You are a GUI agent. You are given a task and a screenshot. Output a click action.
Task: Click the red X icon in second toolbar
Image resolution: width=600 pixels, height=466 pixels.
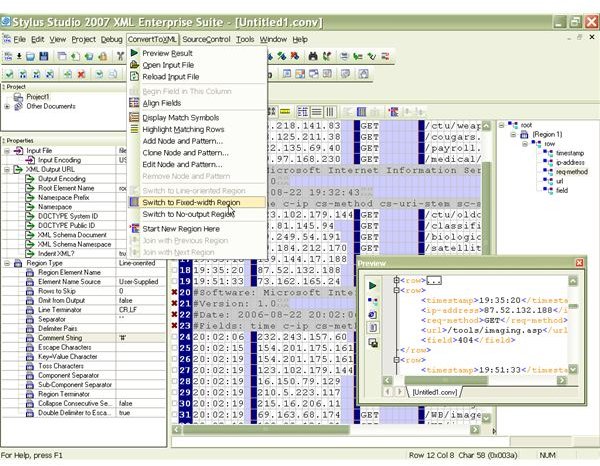click(x=81, y=74)
